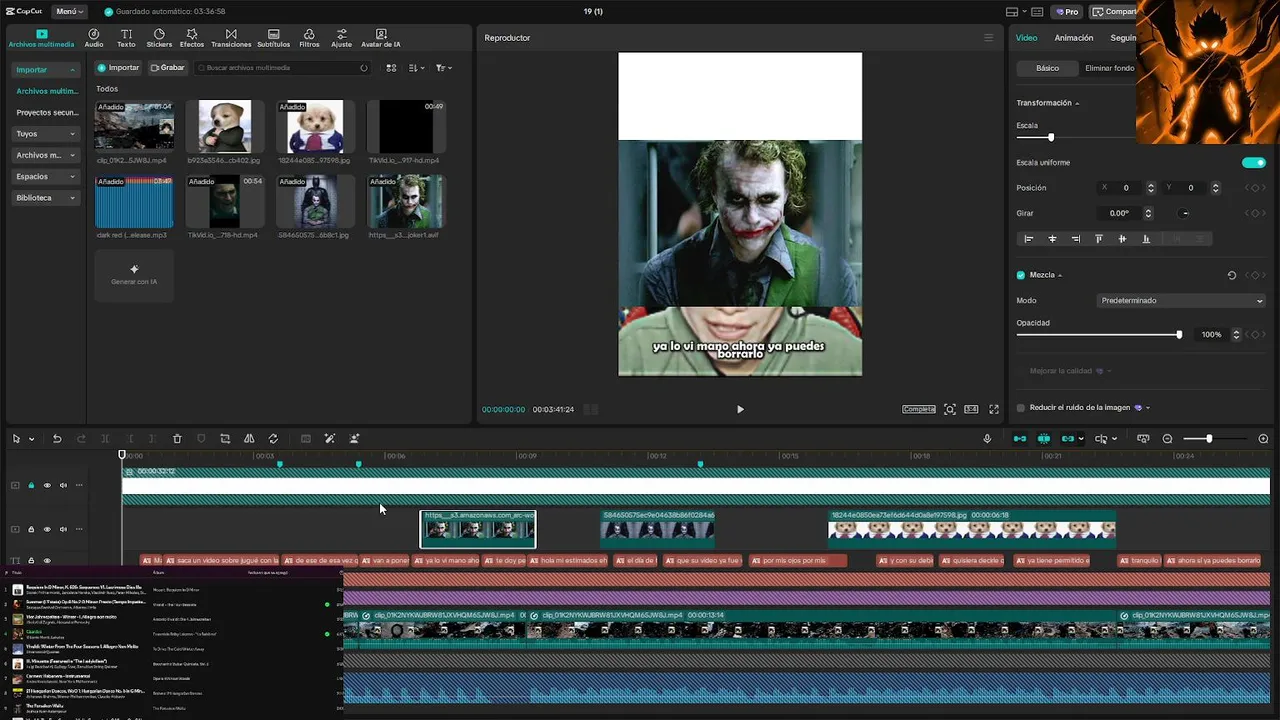Click the align top icon
The image size is (1280, 720).
click(1099, 239)
